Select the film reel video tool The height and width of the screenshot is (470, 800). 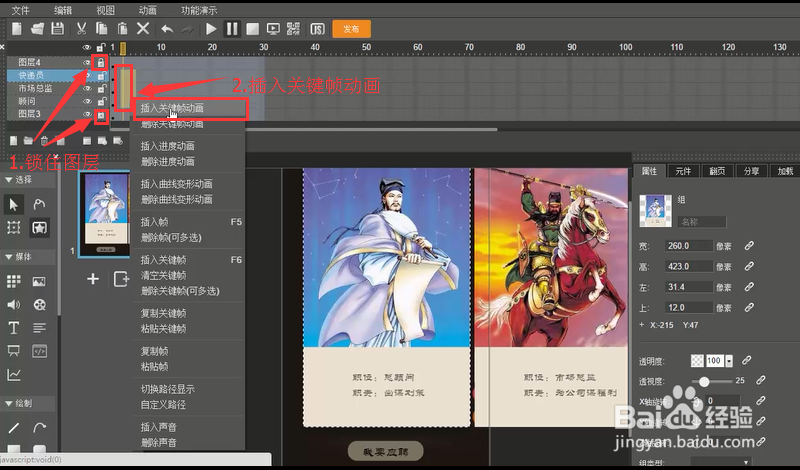click(x=39, y=305)
